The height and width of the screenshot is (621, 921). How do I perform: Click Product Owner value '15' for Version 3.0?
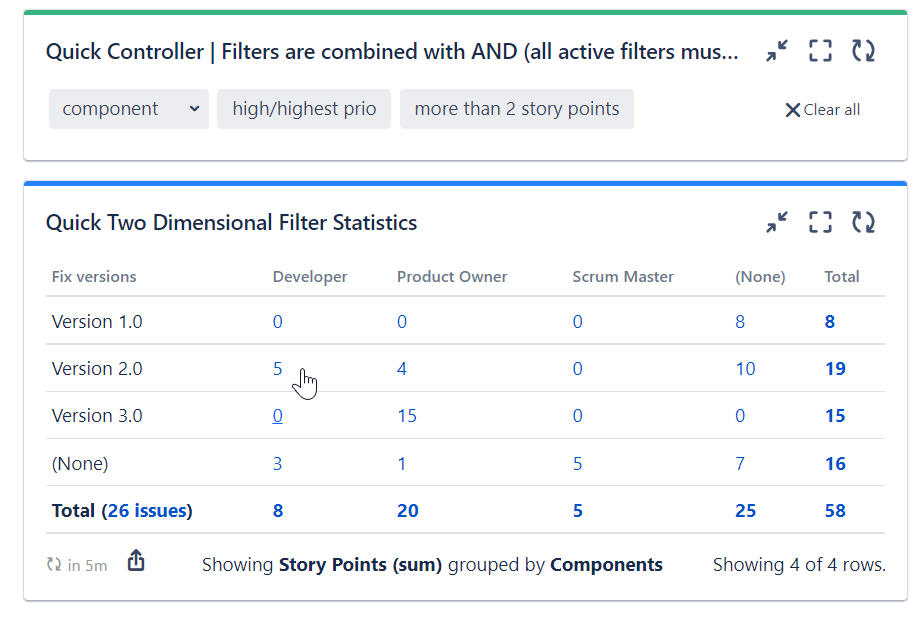click(x=407, y=415)
